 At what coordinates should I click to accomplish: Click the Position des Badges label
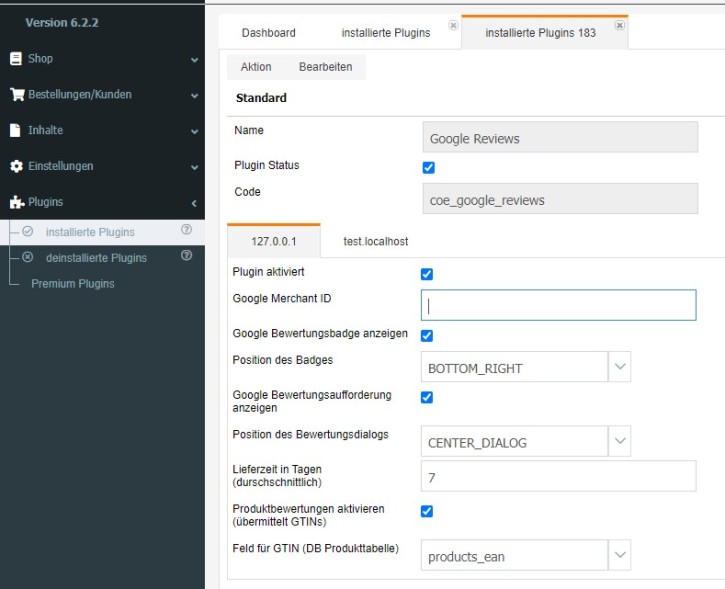283,360
